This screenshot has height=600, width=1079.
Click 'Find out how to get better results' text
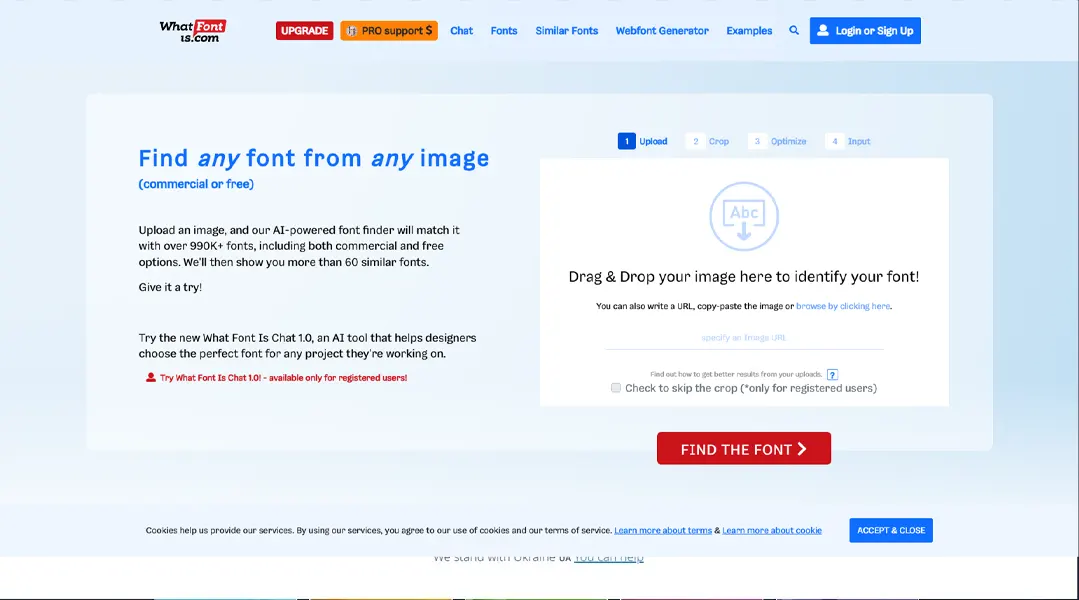pos(736,374)
